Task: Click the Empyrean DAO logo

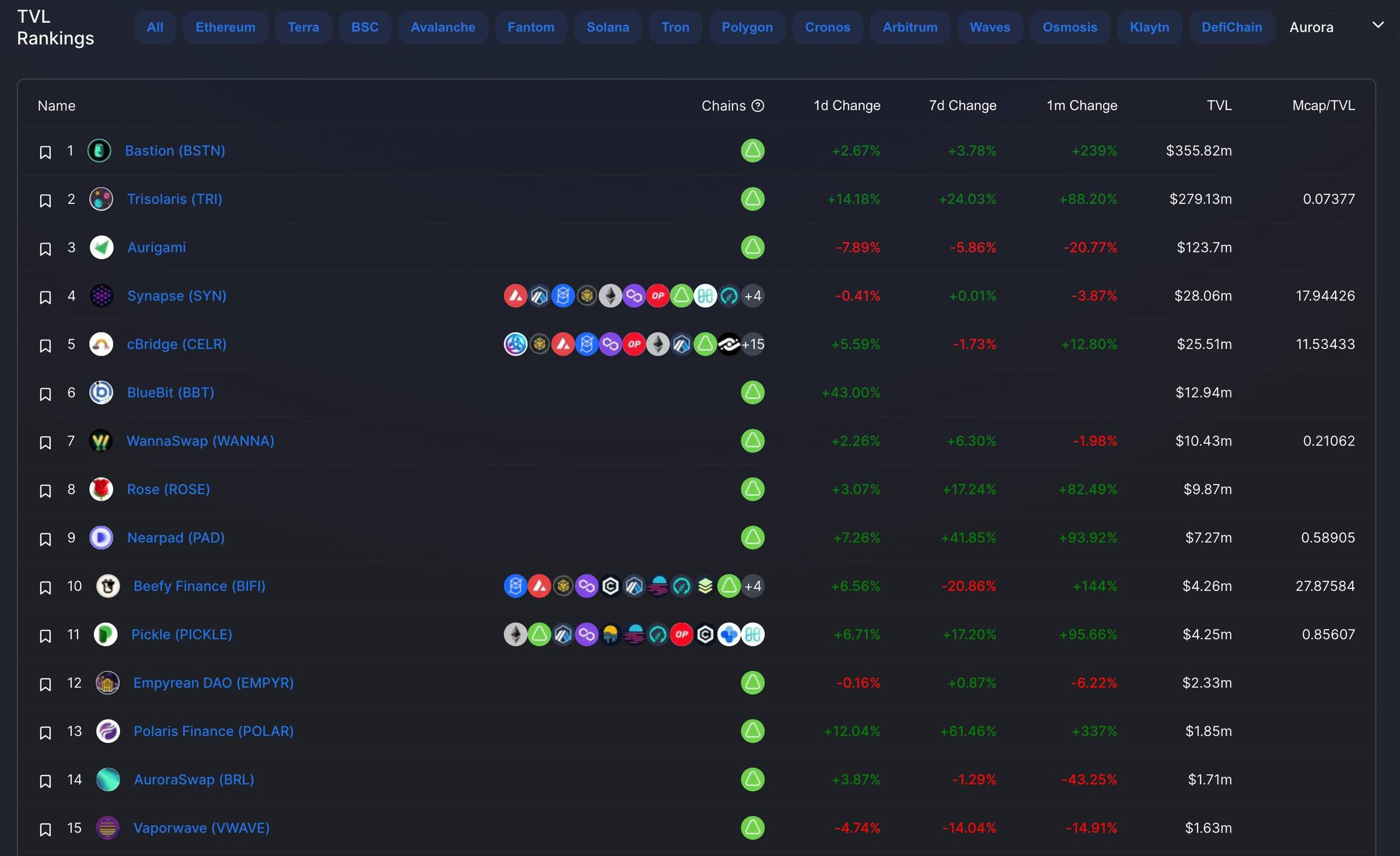Action: (107, 683)
